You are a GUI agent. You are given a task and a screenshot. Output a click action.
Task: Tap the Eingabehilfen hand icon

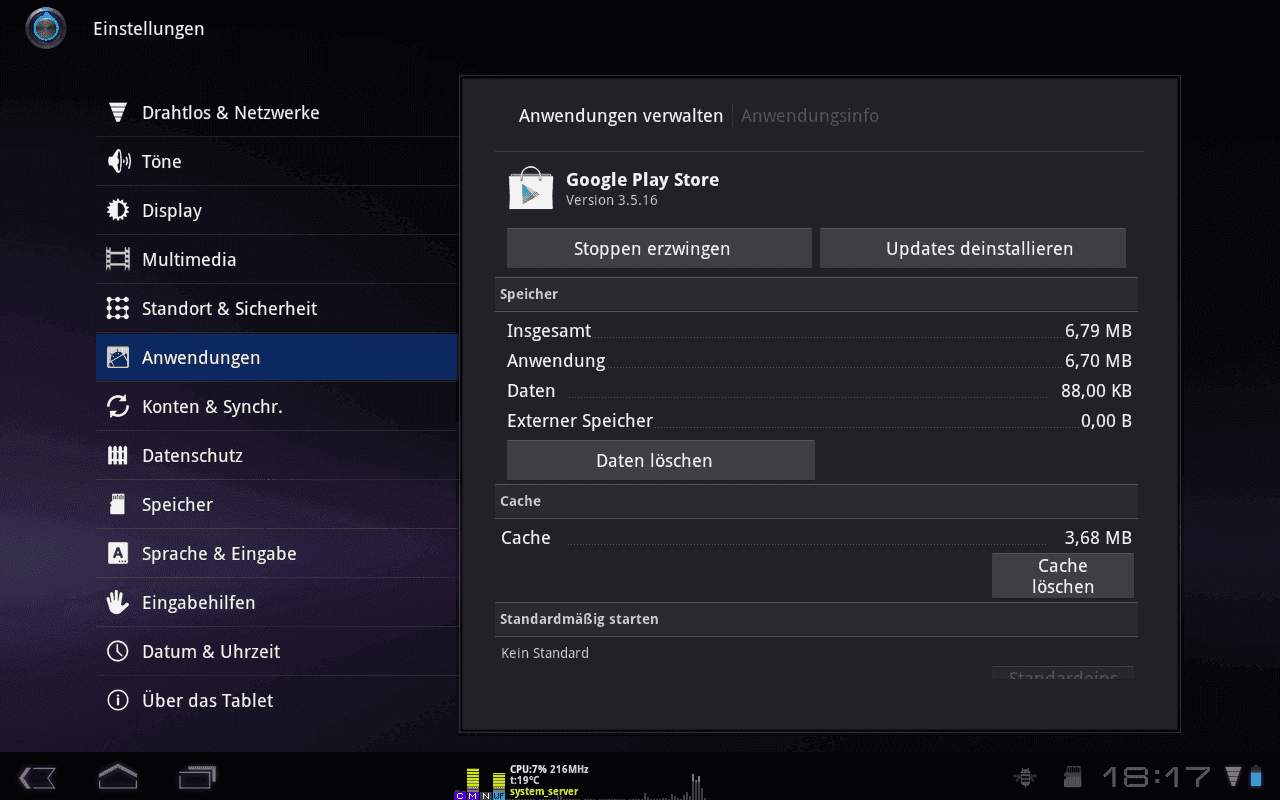coord(118,602)
